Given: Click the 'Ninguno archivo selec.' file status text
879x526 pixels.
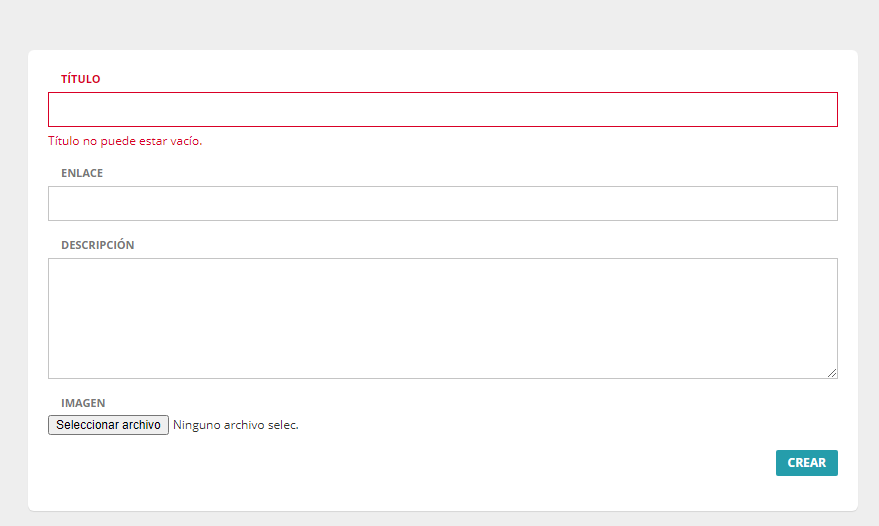Looking at the screenshot, I should click(236, 425).
